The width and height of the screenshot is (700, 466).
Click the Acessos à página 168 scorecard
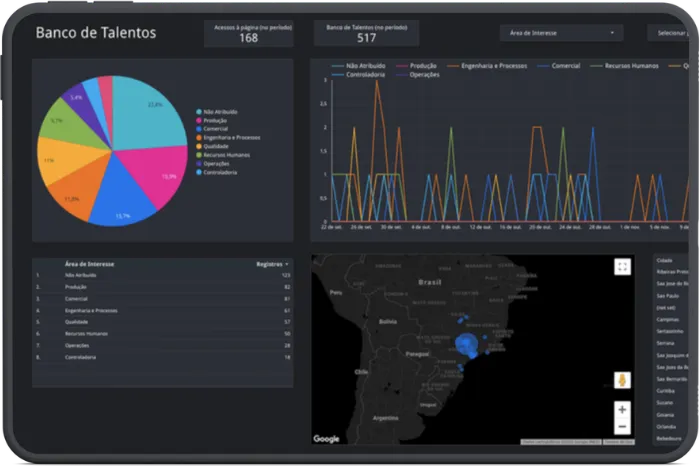coord(249,33)
